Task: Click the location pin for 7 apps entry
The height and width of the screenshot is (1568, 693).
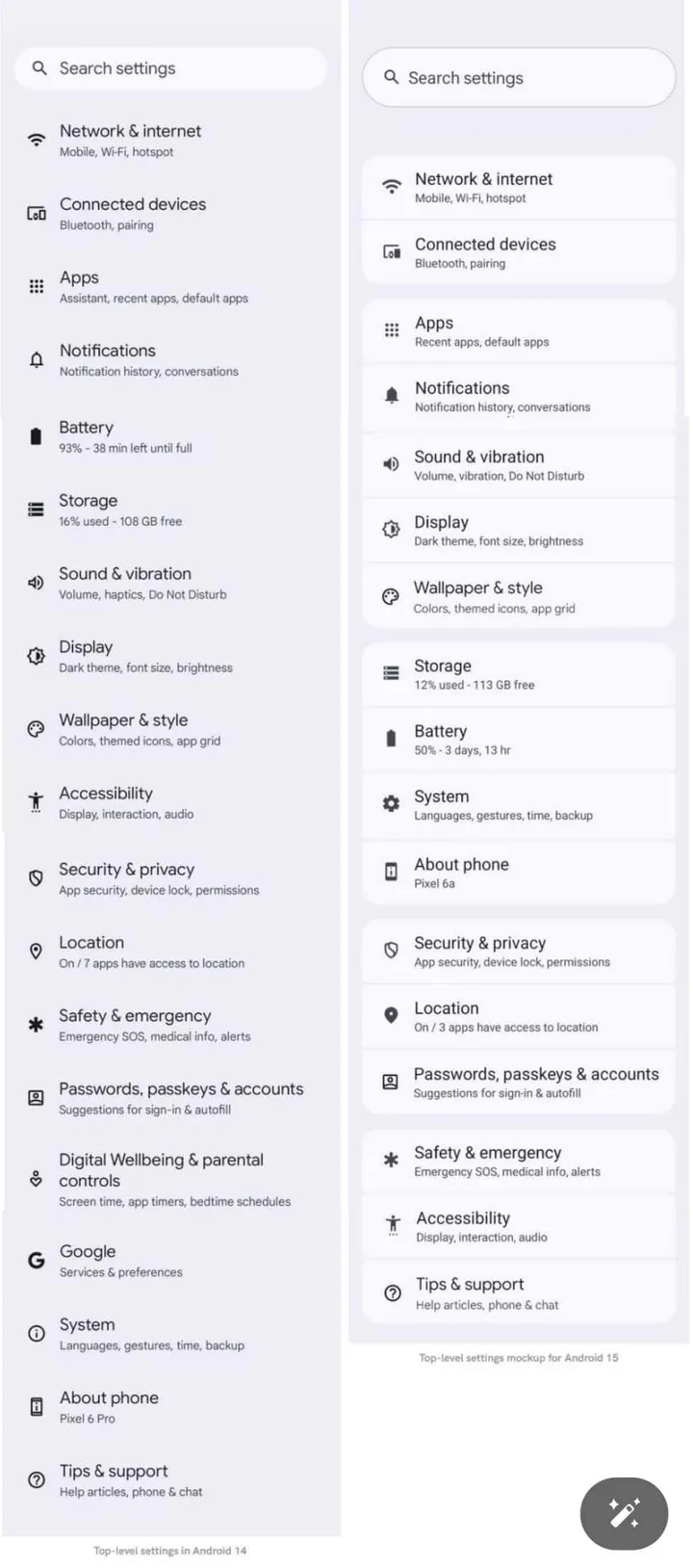Action: click(36, 952)
